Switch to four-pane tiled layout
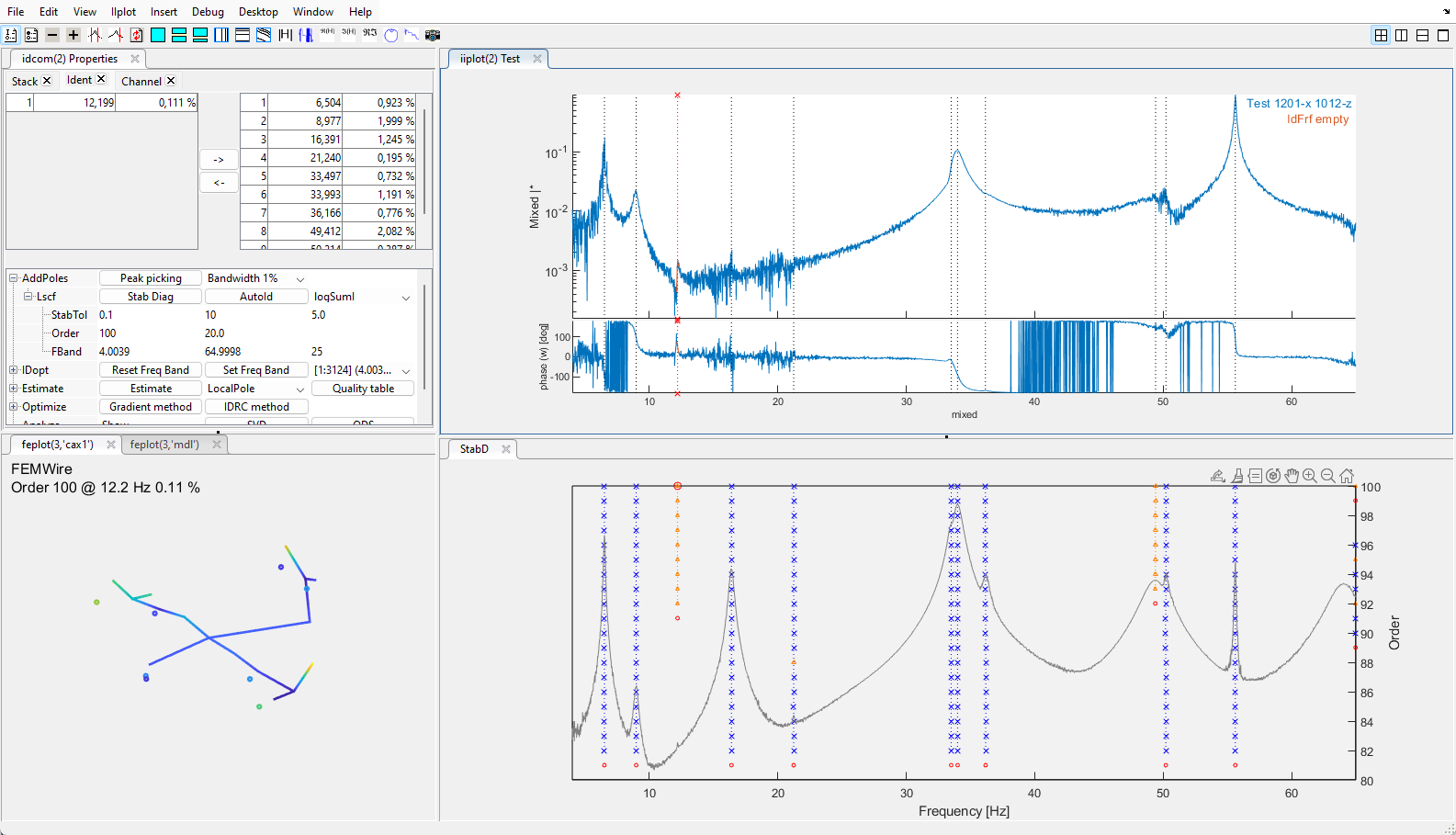This screenshot has width=1456, height=835. [x=1381, y=35]
